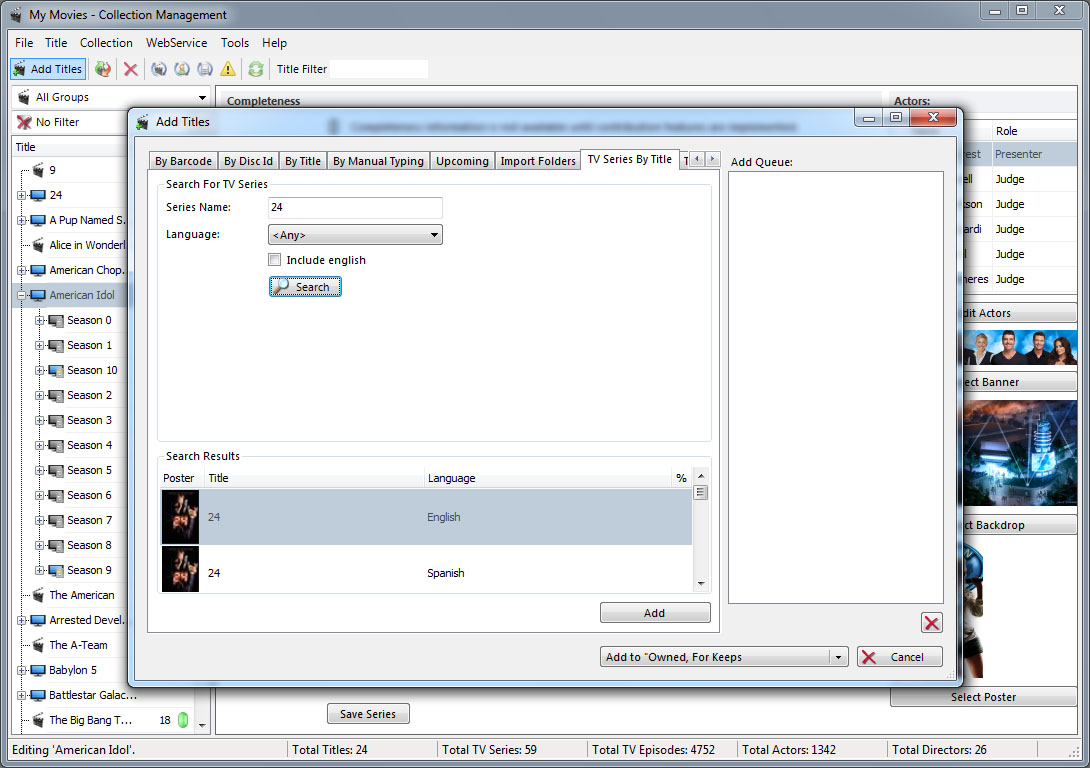Switch to the Import Folders tab
The width and height of the screenshot is (1090, 768).
point(538,161)
